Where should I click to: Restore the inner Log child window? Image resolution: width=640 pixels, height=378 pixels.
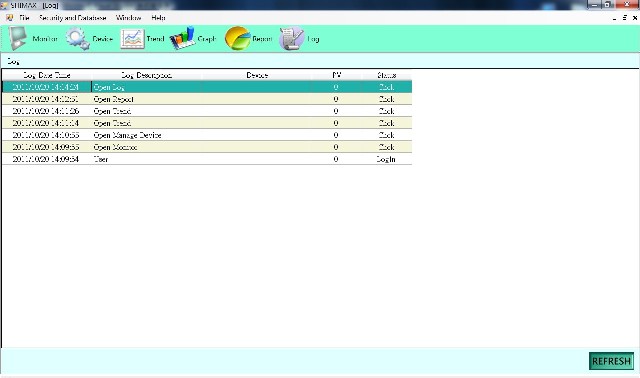click(x=624, y=18)
